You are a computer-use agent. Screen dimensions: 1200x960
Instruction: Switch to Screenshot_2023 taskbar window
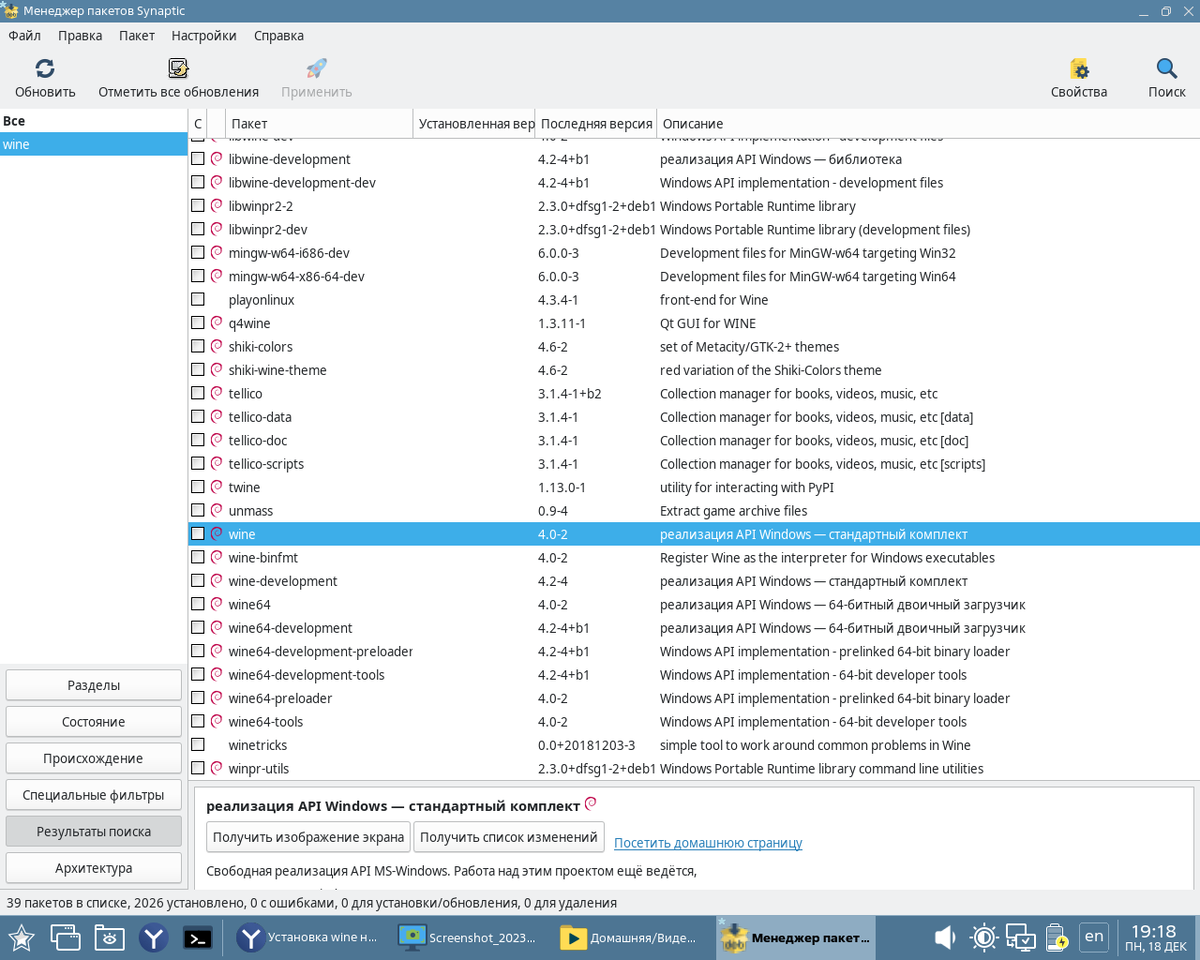[469, 937]
